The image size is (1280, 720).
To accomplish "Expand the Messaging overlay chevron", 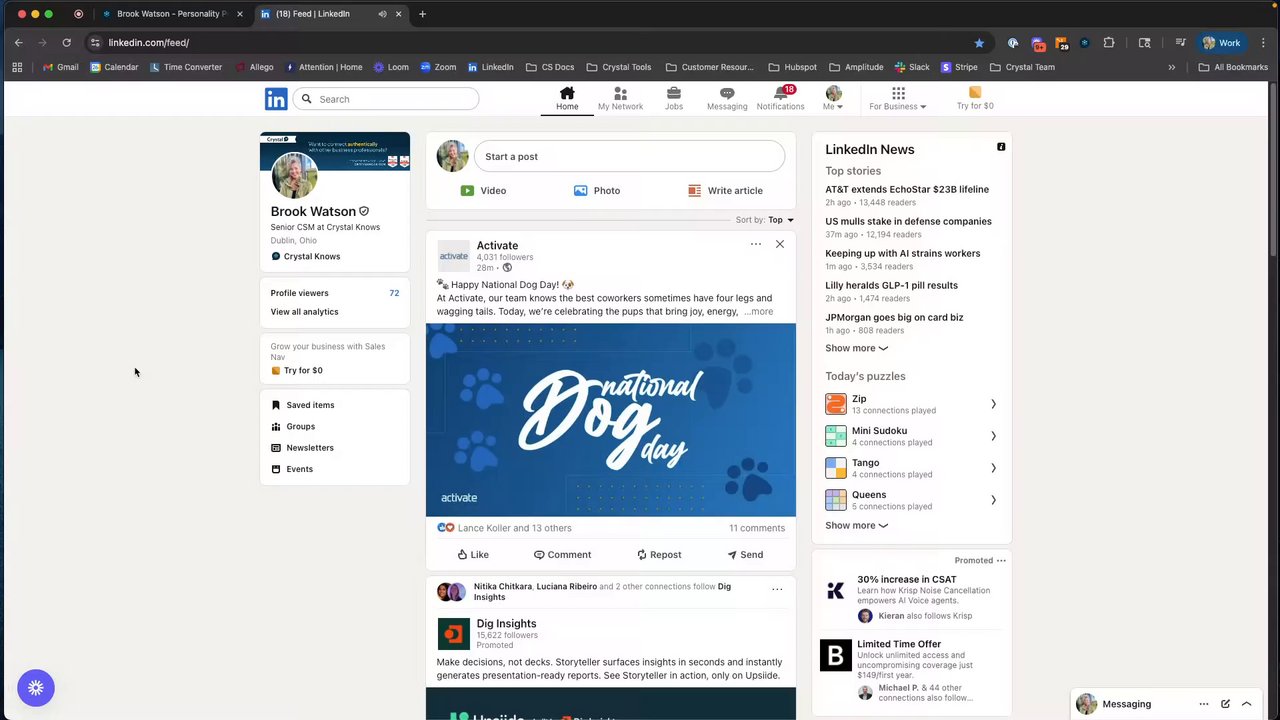I will [1246, 704].
